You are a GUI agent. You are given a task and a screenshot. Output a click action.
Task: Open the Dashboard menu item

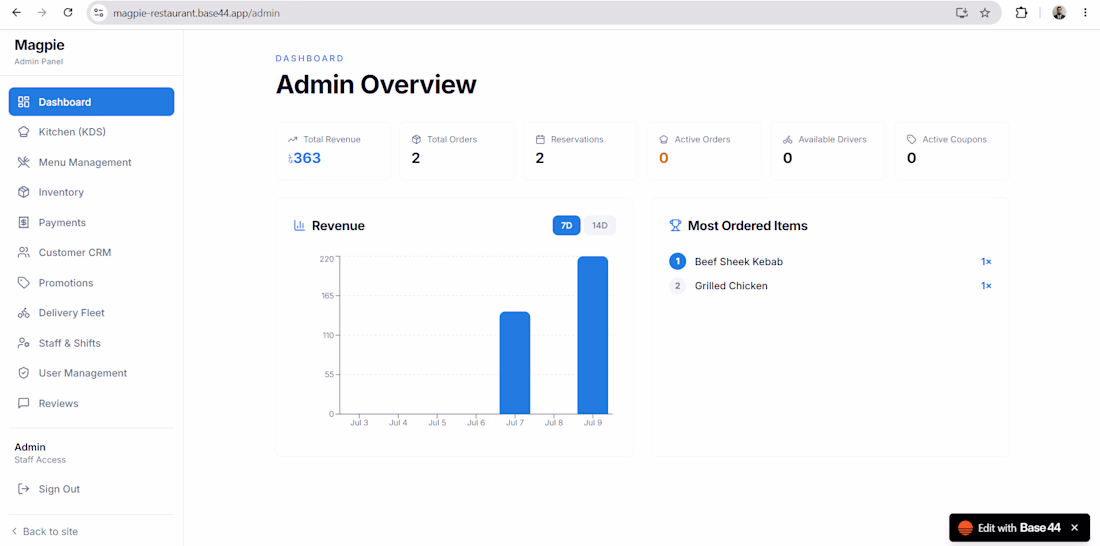point(91,102)
